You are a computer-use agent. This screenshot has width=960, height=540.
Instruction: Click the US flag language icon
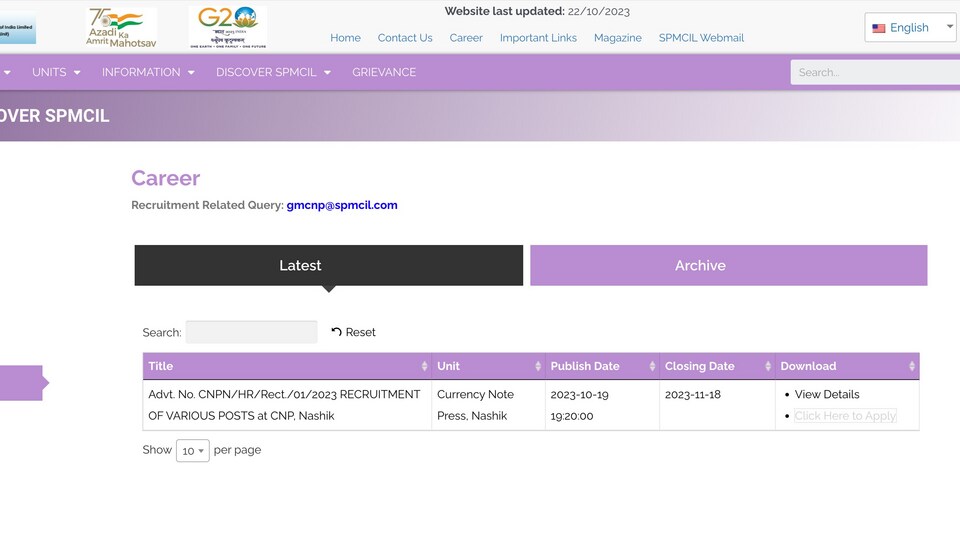(x=879, y=28)
